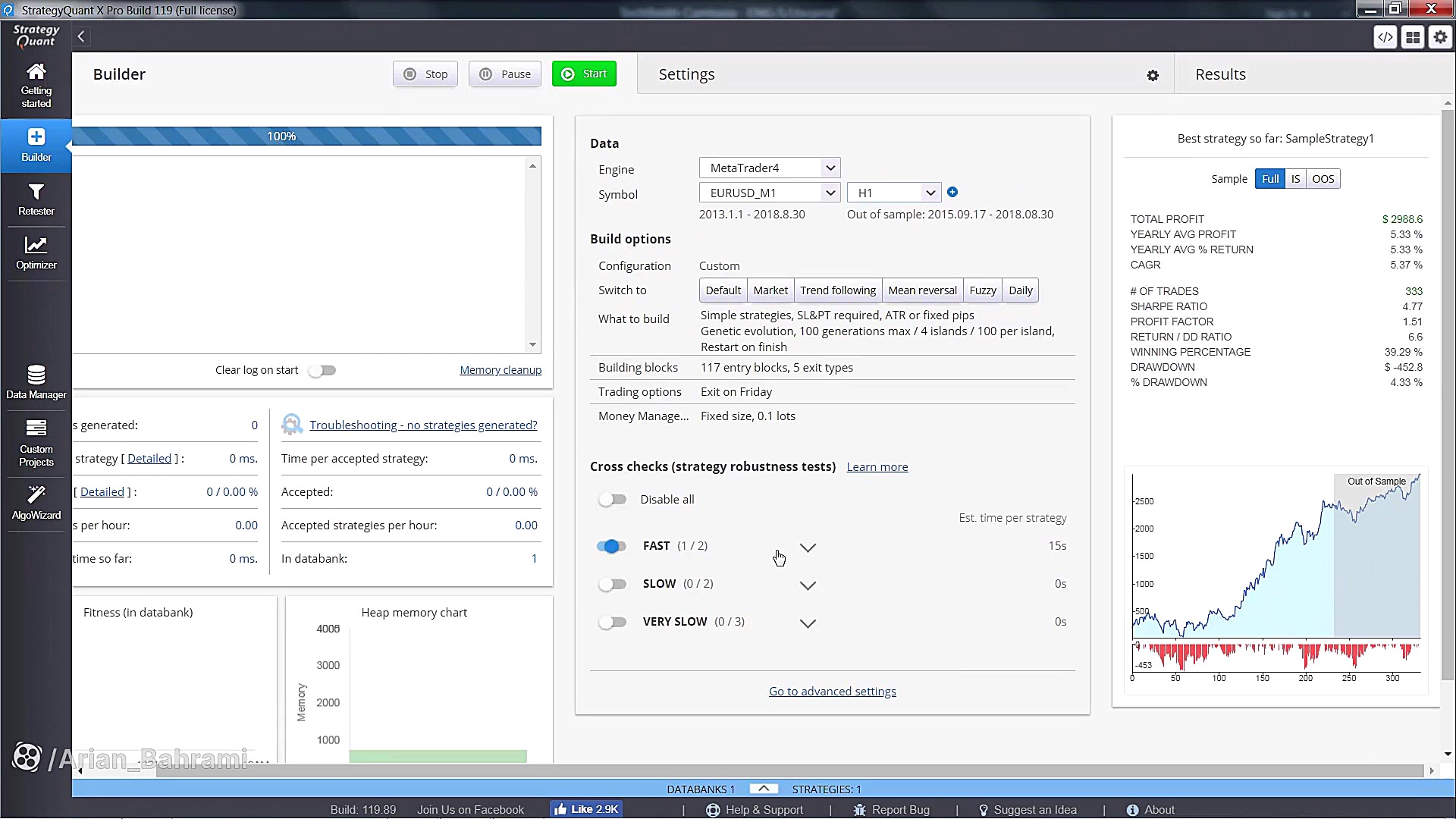
Task: Open the H1 timeframe dropdown
Action: 894,193
